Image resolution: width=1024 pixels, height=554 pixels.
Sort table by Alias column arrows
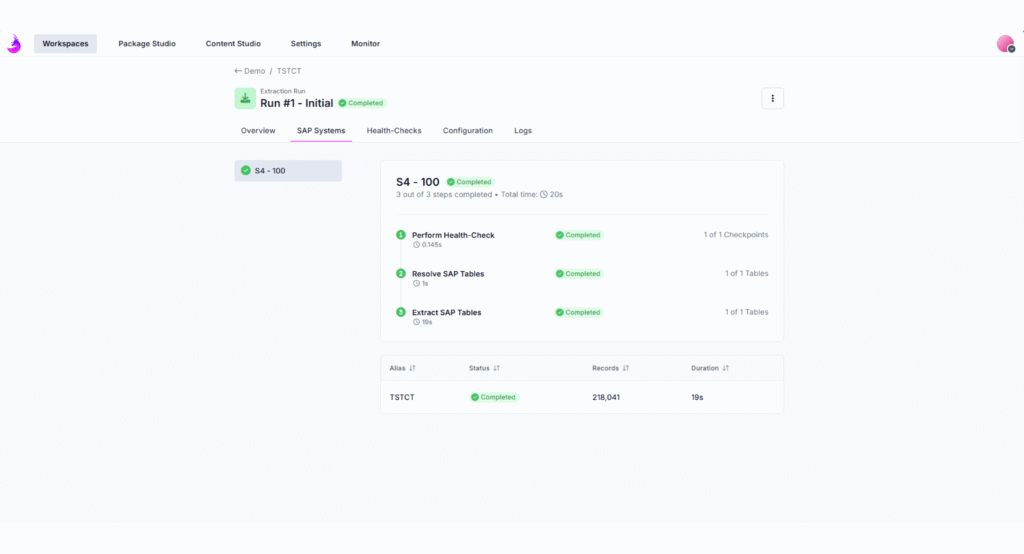[x=412, y=368]
